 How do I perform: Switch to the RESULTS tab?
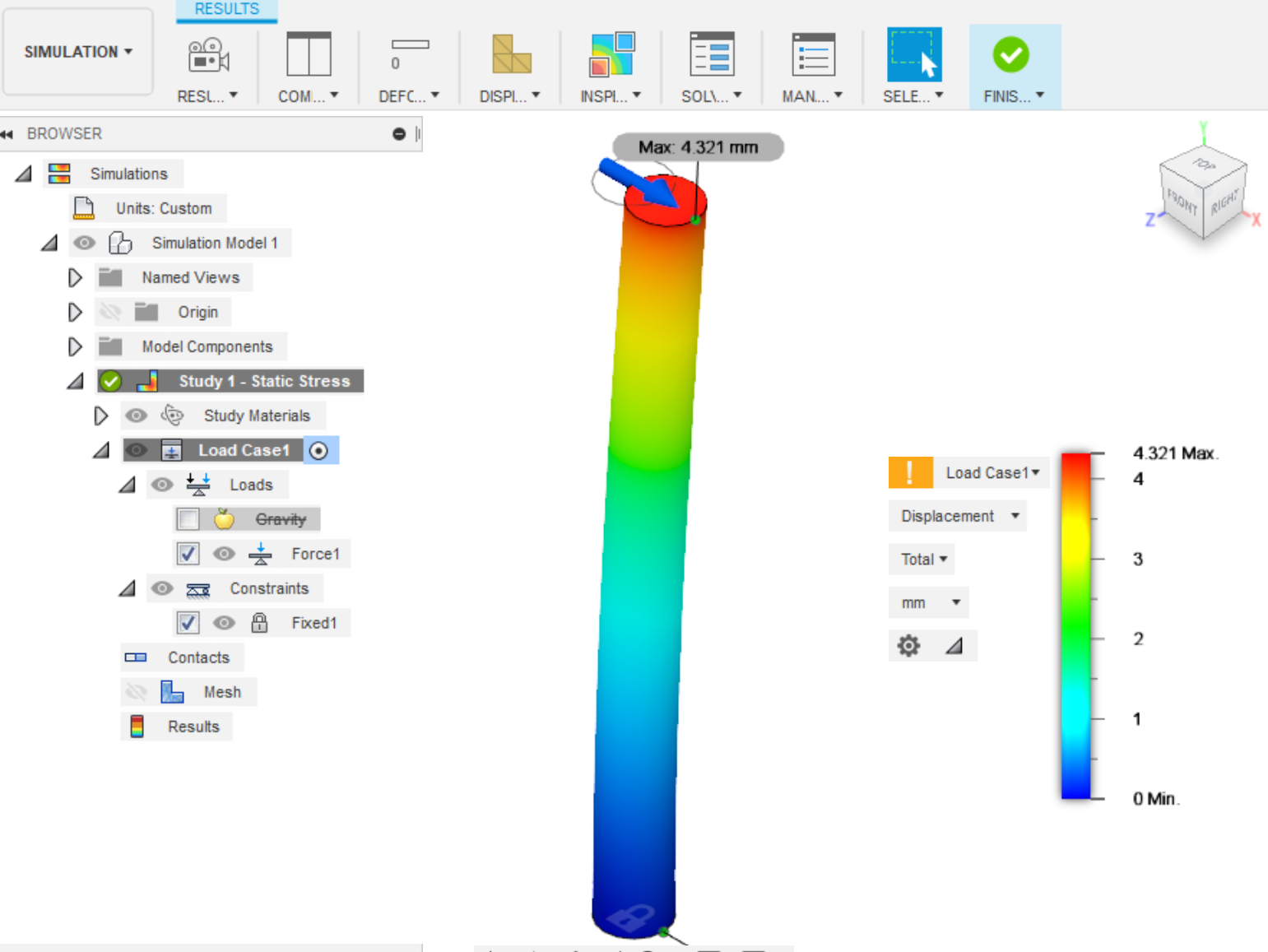click(226, 10)
